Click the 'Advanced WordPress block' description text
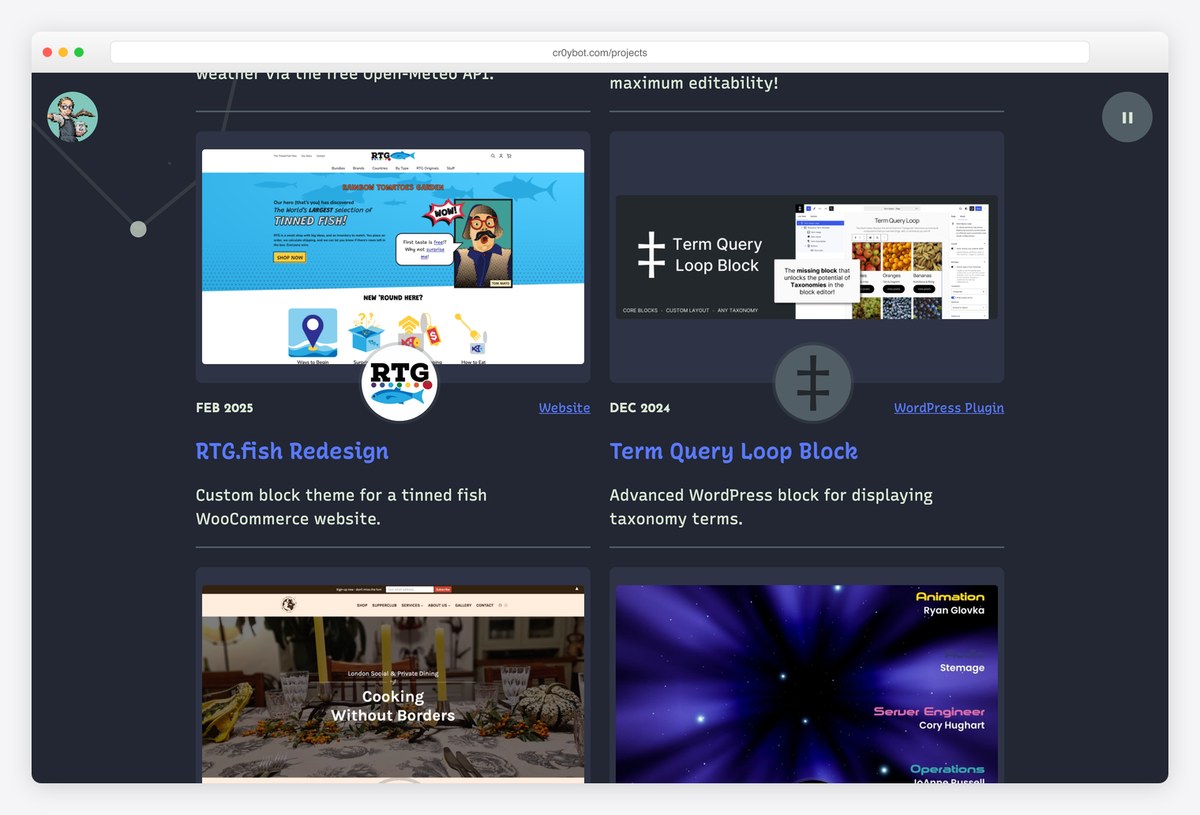 (771, 507)
